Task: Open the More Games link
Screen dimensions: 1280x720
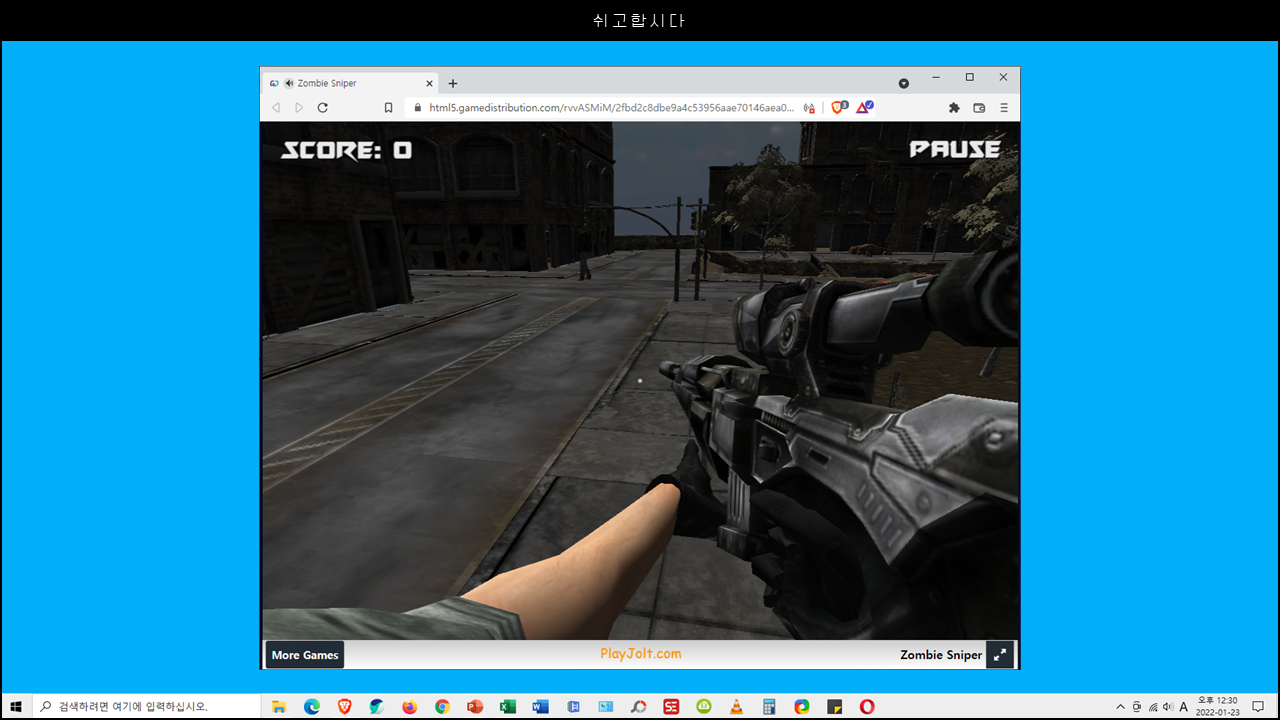Action: coord(305,655)
